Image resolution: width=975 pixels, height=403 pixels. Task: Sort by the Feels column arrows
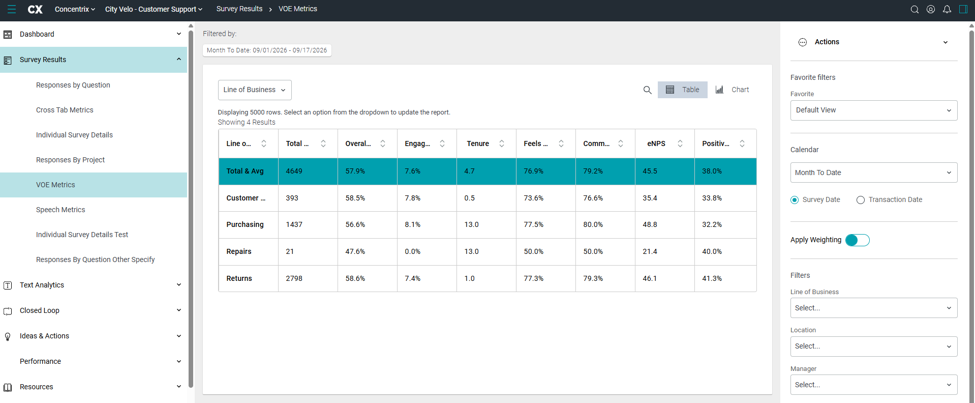pos(561,144)
